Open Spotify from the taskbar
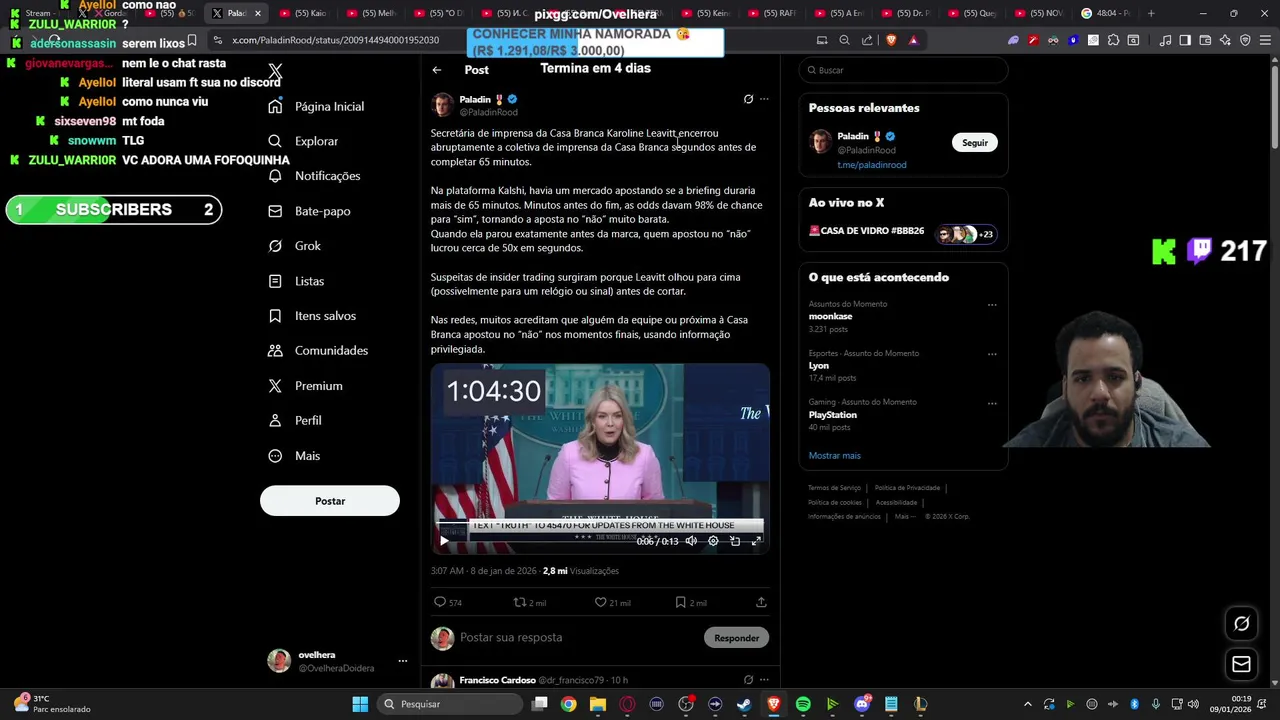This screenshot has height=720, width=1280. pyautogui.click(x=803, y=704)
